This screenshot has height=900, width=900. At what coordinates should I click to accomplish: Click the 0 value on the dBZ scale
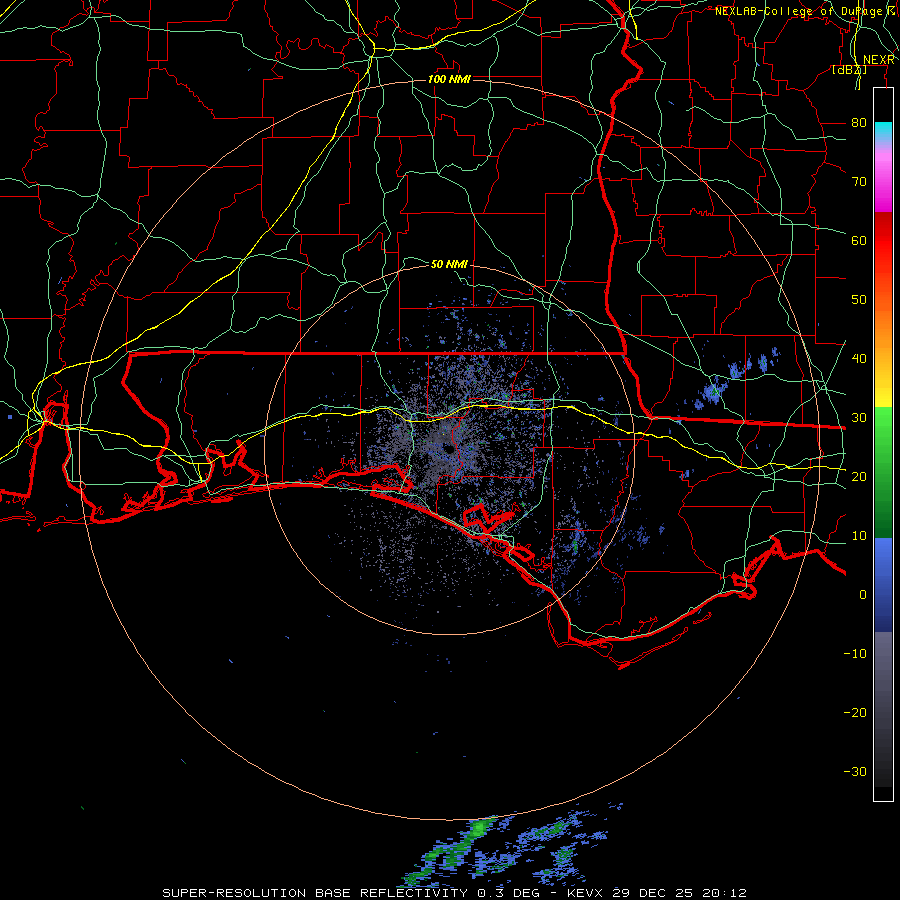(863, 595)
